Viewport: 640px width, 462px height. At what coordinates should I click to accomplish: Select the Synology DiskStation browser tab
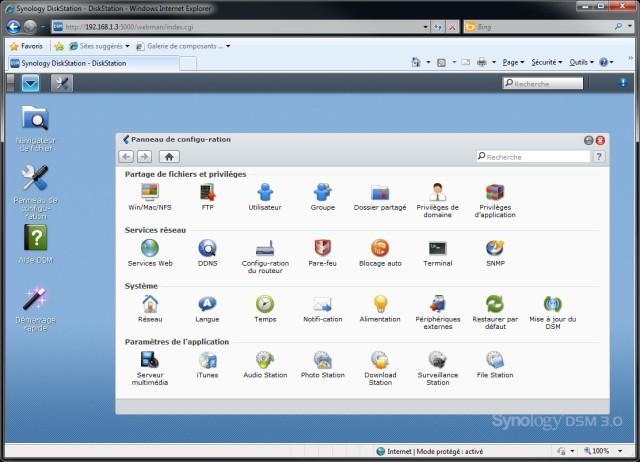94,63
